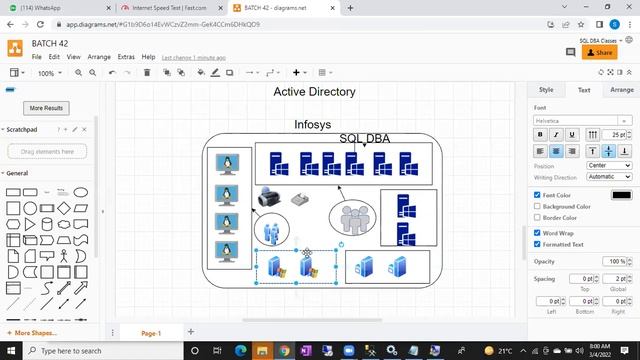The height and width of the screenshot is (360, 640).
Task: Switch to the Style tab
Action: (x=546, y=90)
